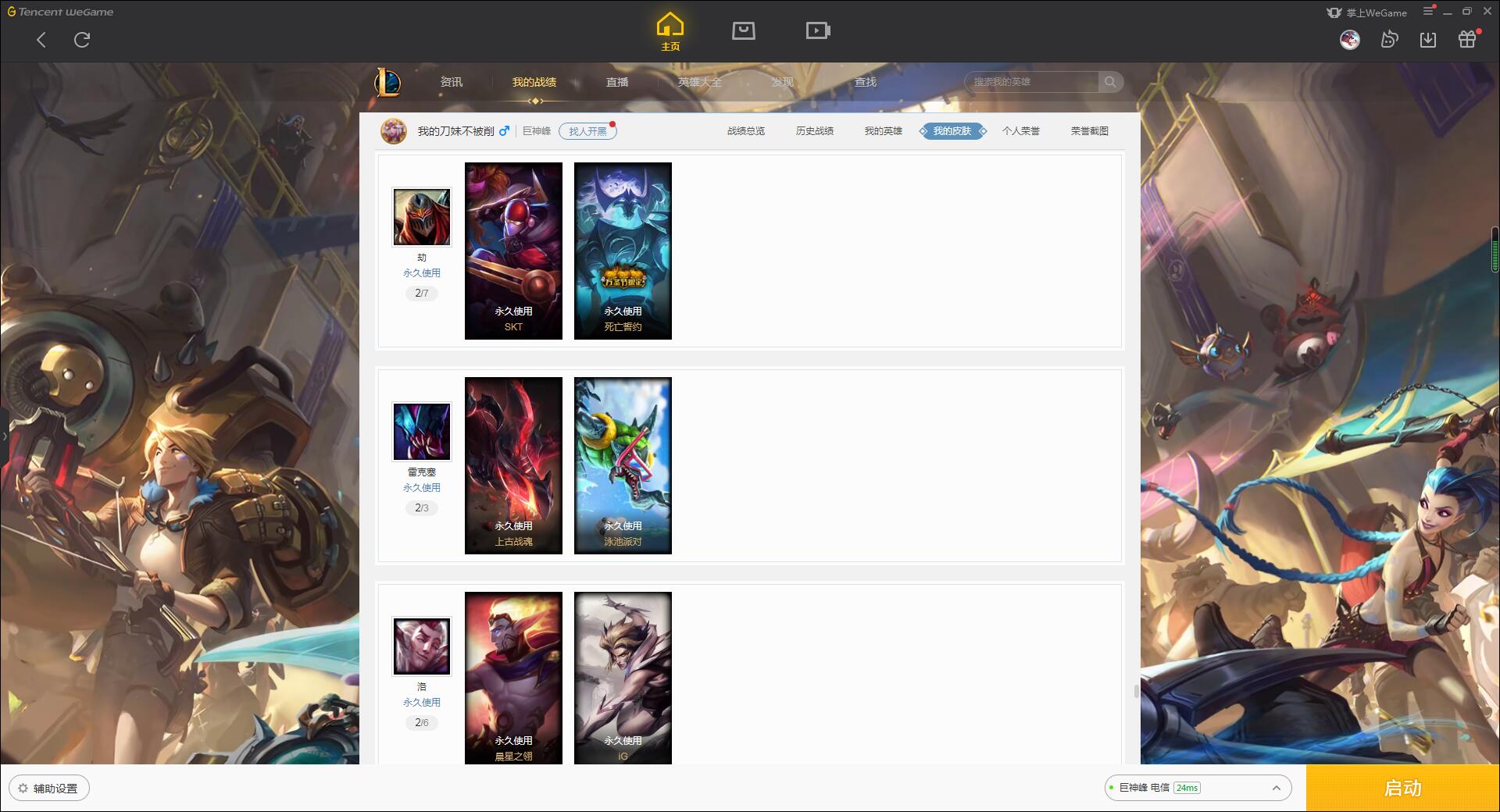1500x812 pixels.
Task: Open the download manager icon
Action: tap(1428, 40)
